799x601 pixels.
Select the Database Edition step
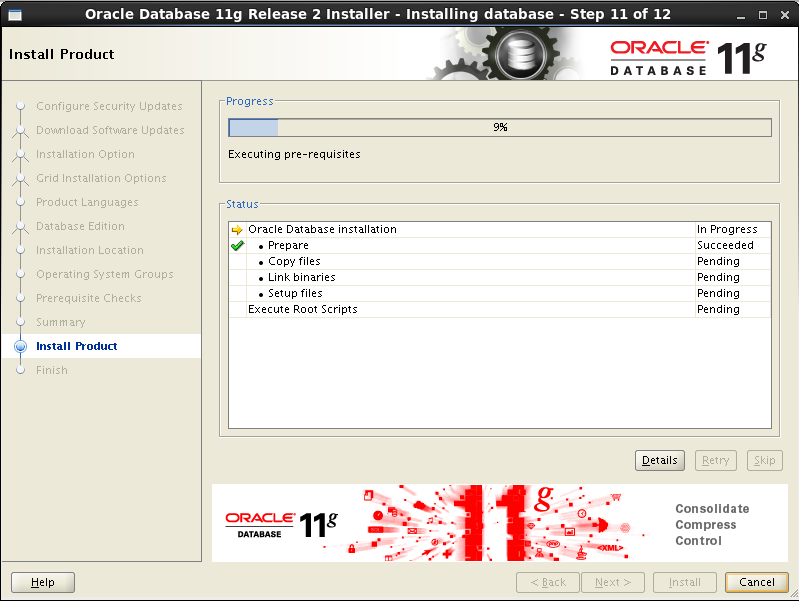(x=80, y=226)
